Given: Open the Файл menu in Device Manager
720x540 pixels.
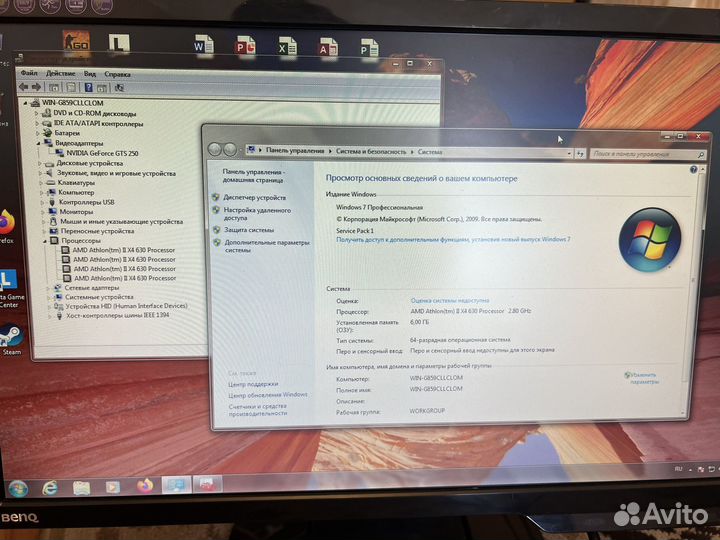Looking at the screenshot, I should pos(29,73).
